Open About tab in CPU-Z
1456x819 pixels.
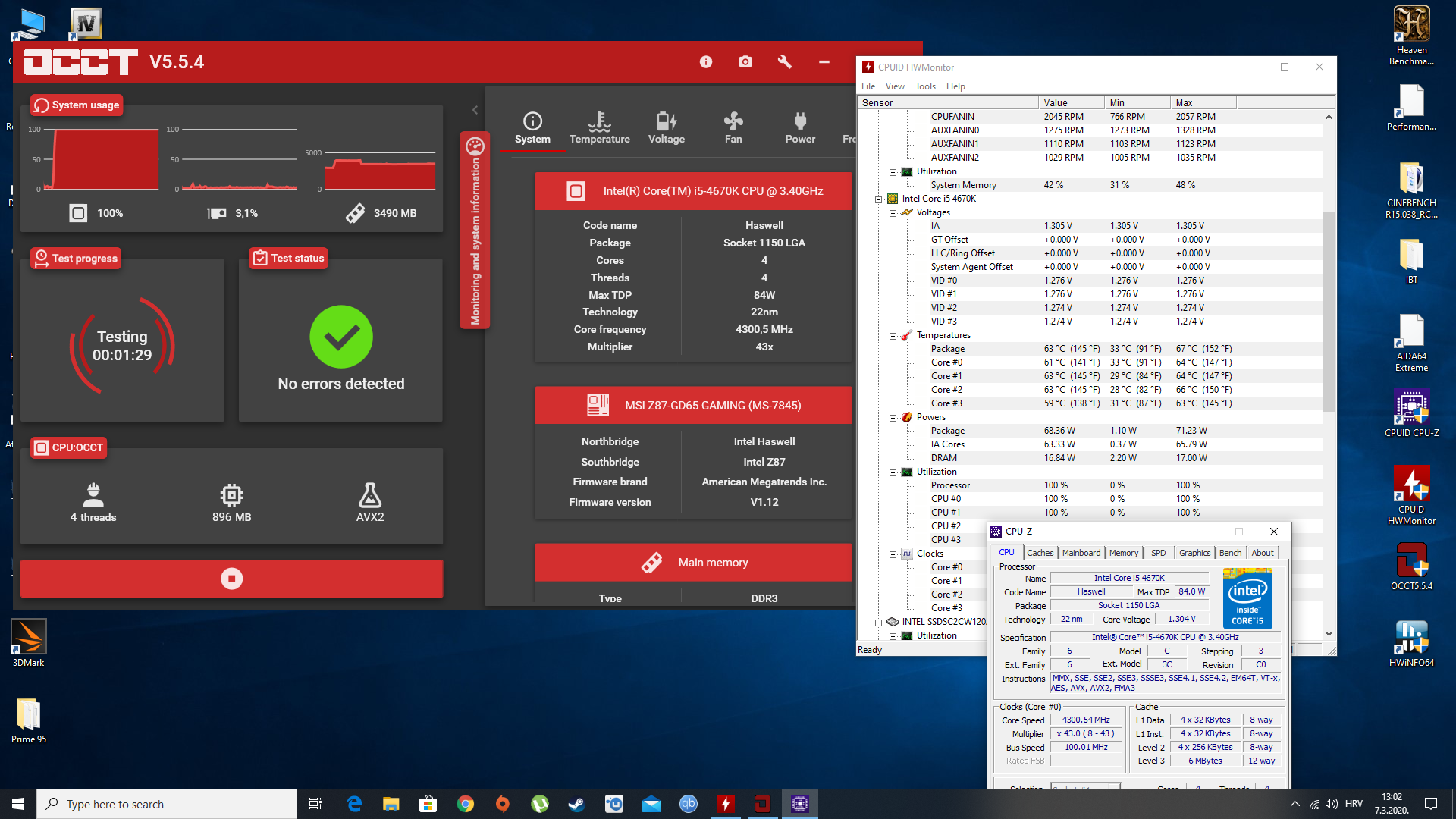pos(1262,553)
